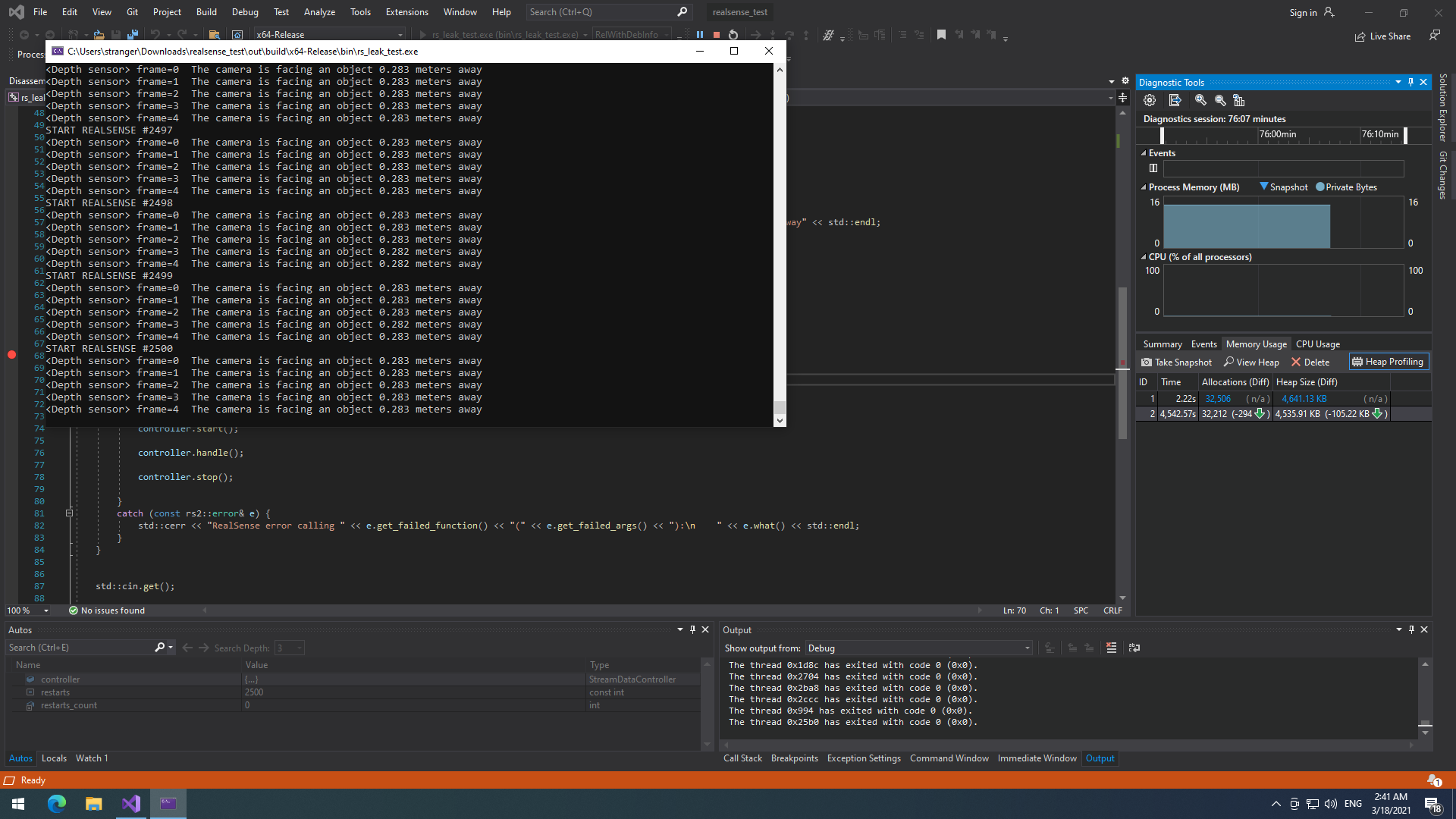Click View Heap in Memory Usage
Screen dimensions: 1456x819
[x=1250, y=362]
